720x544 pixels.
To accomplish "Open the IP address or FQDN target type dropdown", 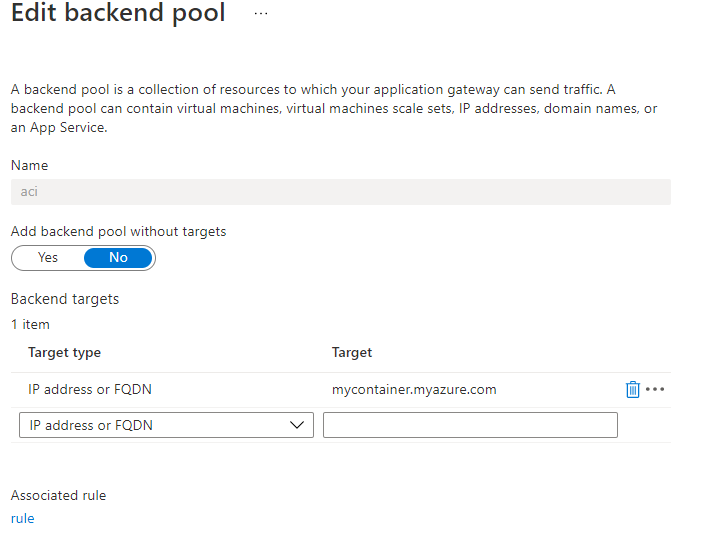I will 166,425.
